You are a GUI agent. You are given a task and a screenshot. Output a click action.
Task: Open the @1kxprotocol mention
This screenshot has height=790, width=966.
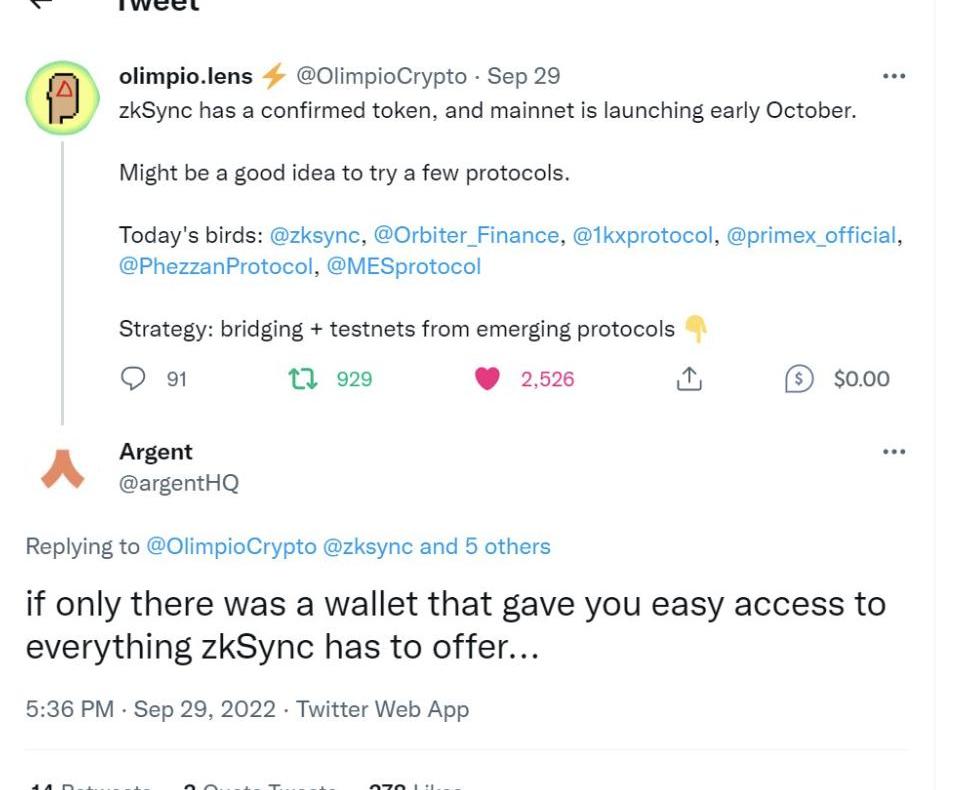[643, 235]
